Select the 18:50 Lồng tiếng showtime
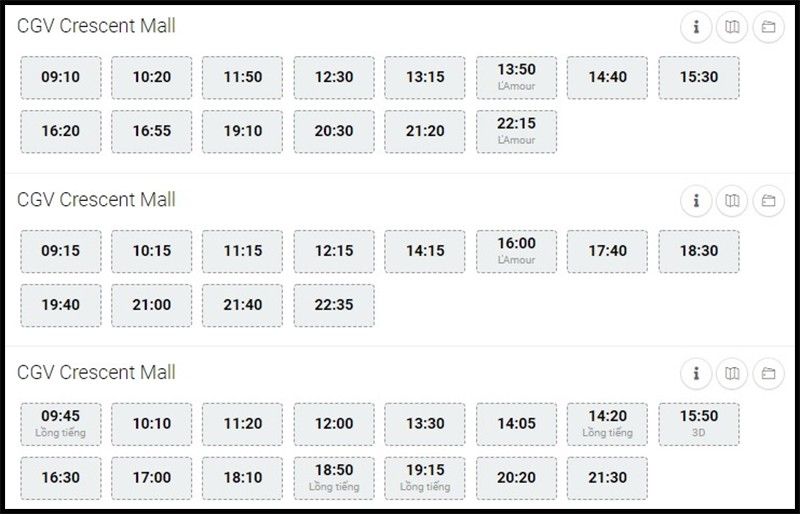The image size is (800, 514). pos(334,478)
